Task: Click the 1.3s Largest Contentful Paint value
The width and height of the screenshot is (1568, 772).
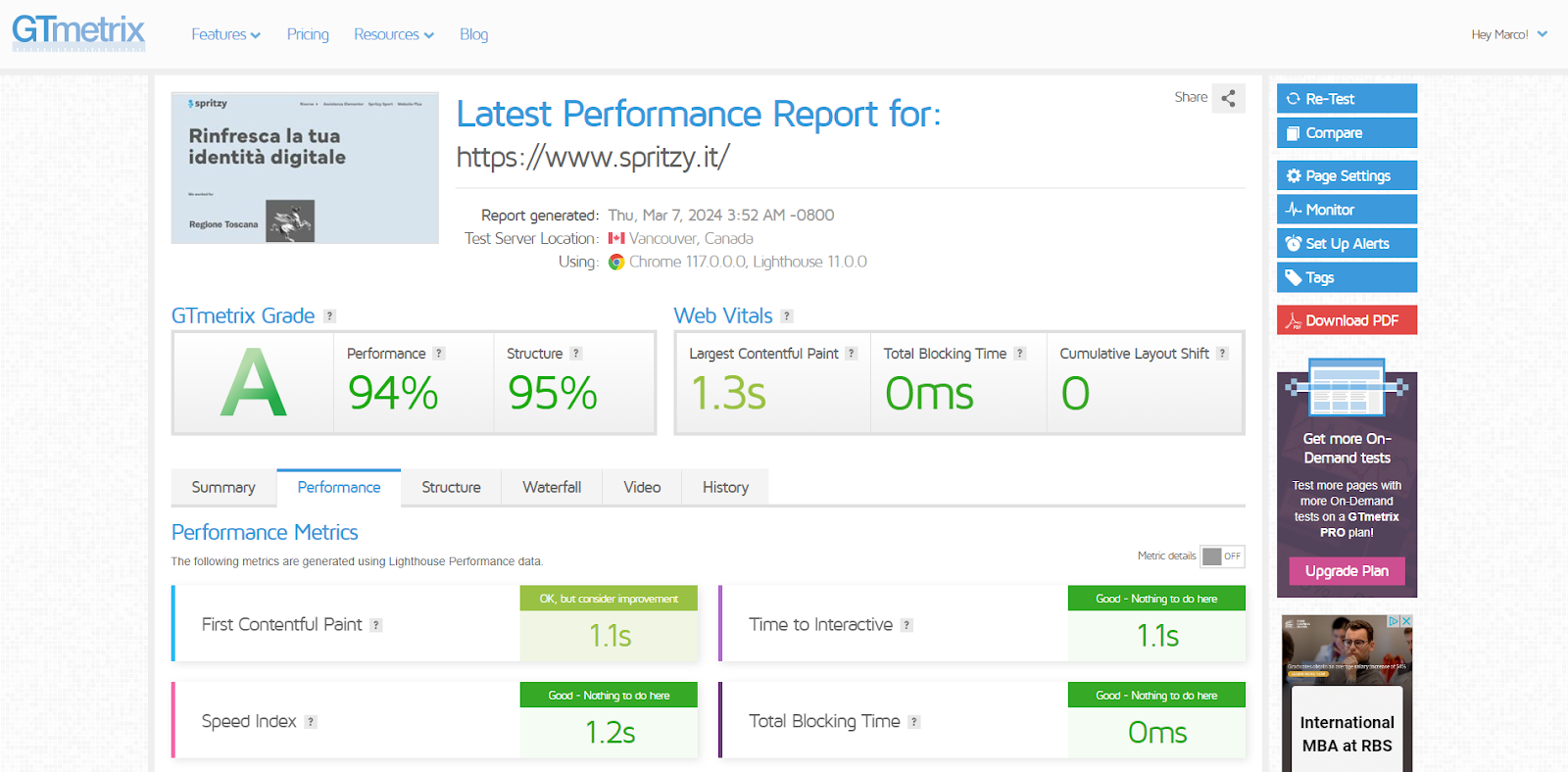Action: coord(728,394)
